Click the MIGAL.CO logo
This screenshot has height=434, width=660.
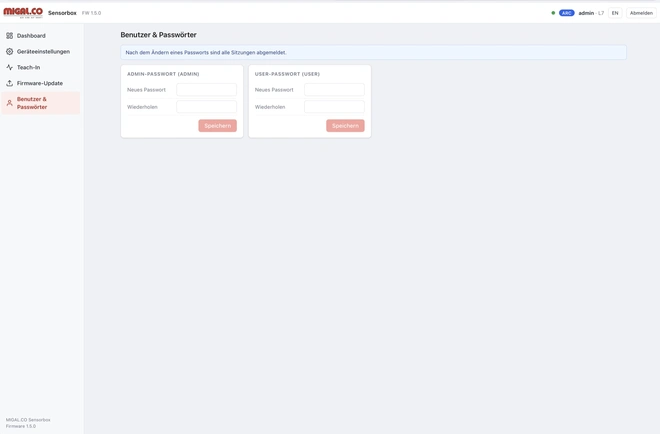pos(23,13)
